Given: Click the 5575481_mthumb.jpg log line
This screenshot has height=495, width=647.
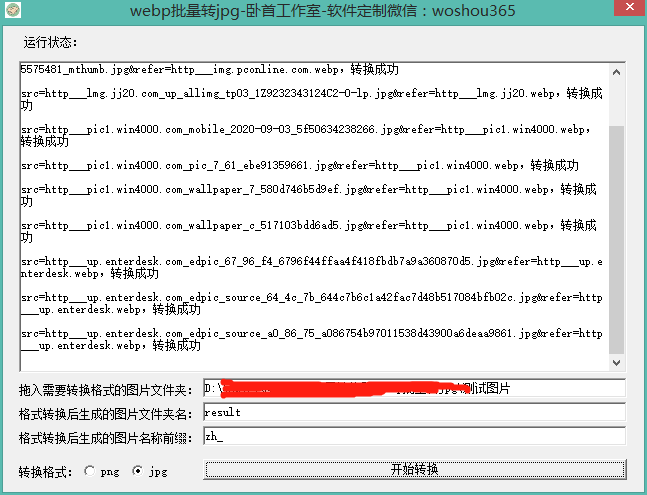Looking at the screenshot, I should click(x=210, y=69).
